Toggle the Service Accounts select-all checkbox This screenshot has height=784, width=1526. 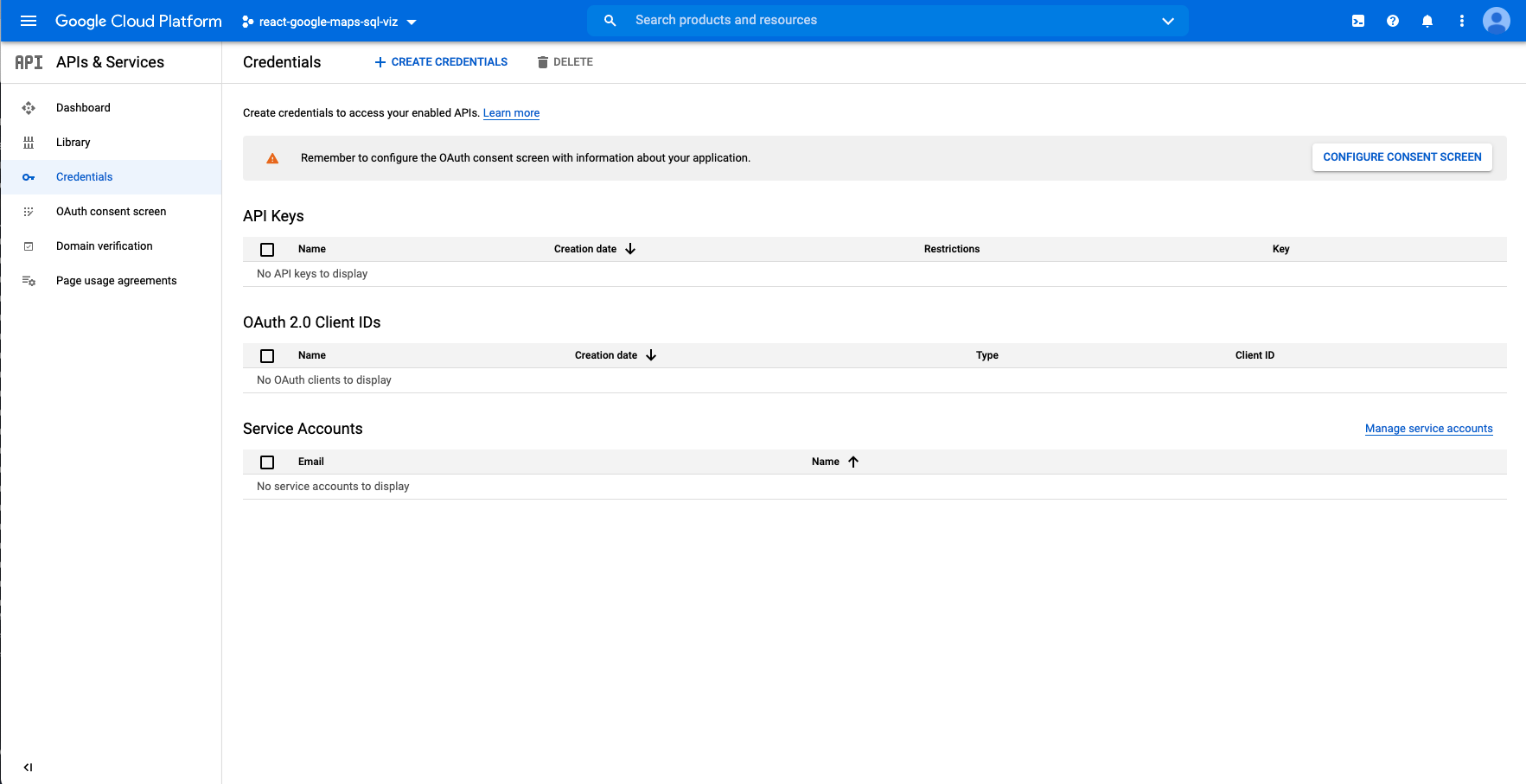[x=267, y=462]
